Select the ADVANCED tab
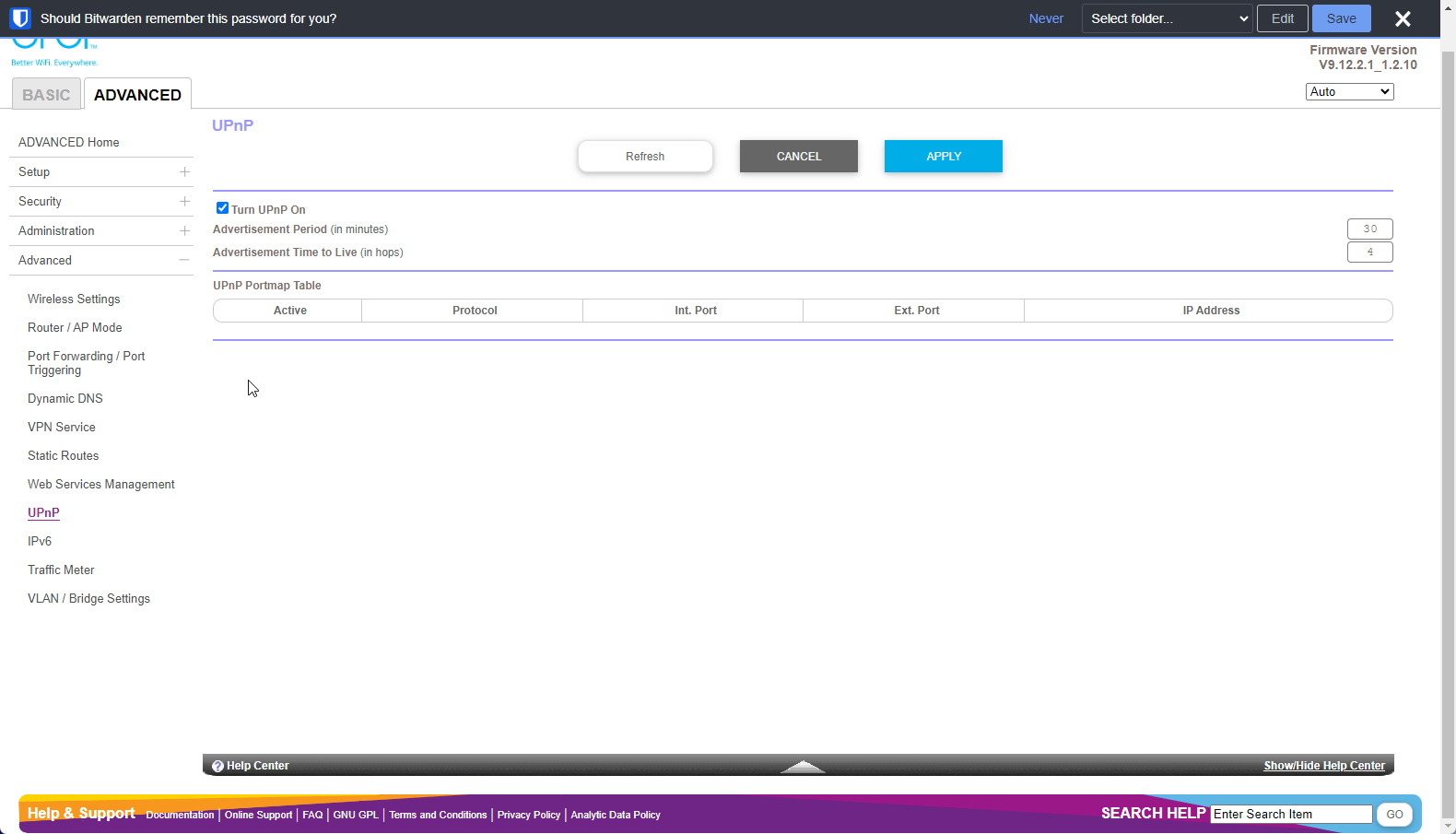The width and height of the screenshot is (1456, 834). (137, 95)
